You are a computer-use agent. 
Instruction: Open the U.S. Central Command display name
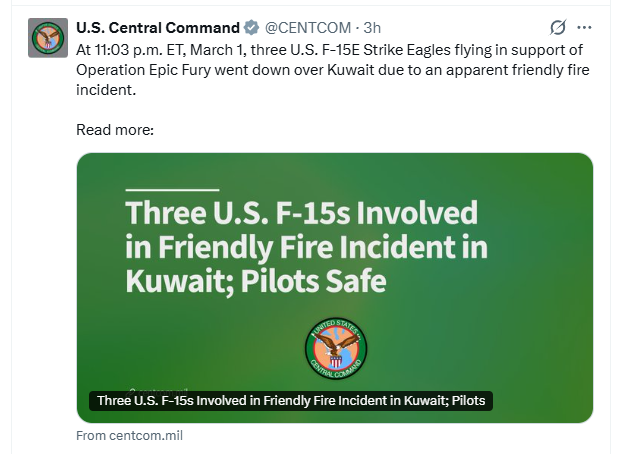158,27
